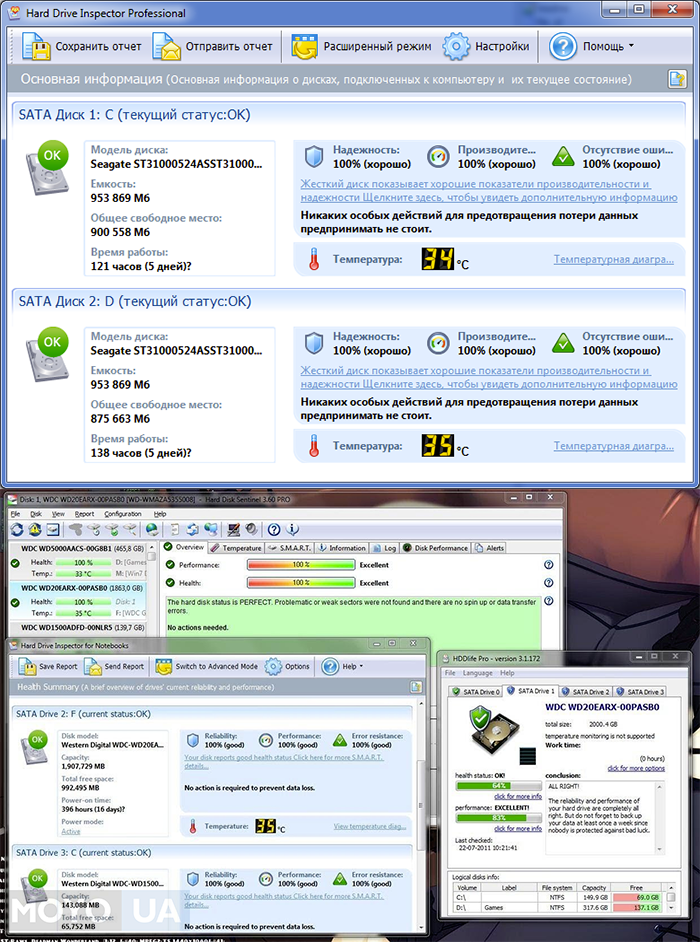Click the globe icon in Hard Disk Sentinel toolbar
The height and width of the screenshot is (942, 700).
pos(152,529)
